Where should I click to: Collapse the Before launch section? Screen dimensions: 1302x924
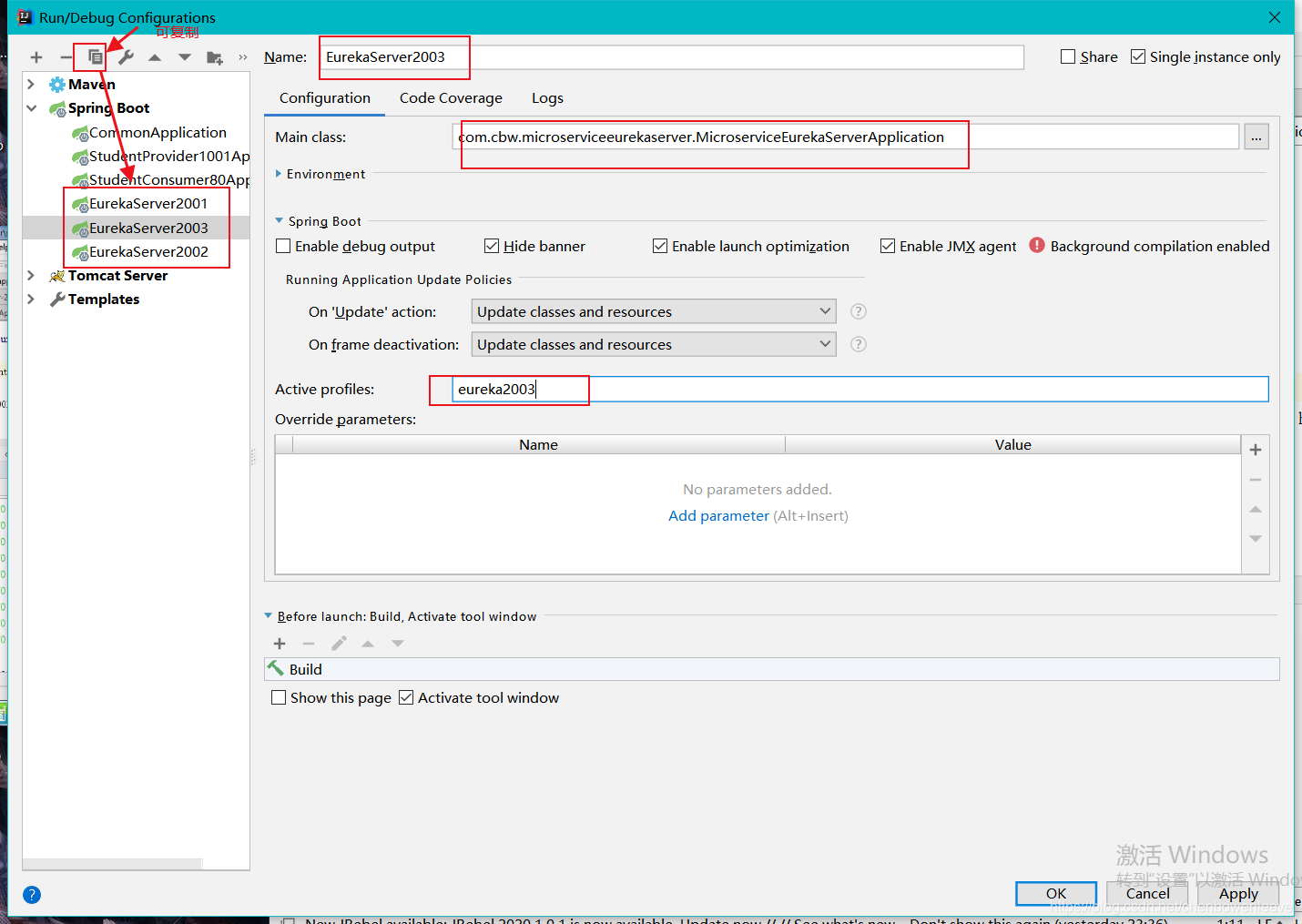tap(269, 616)
